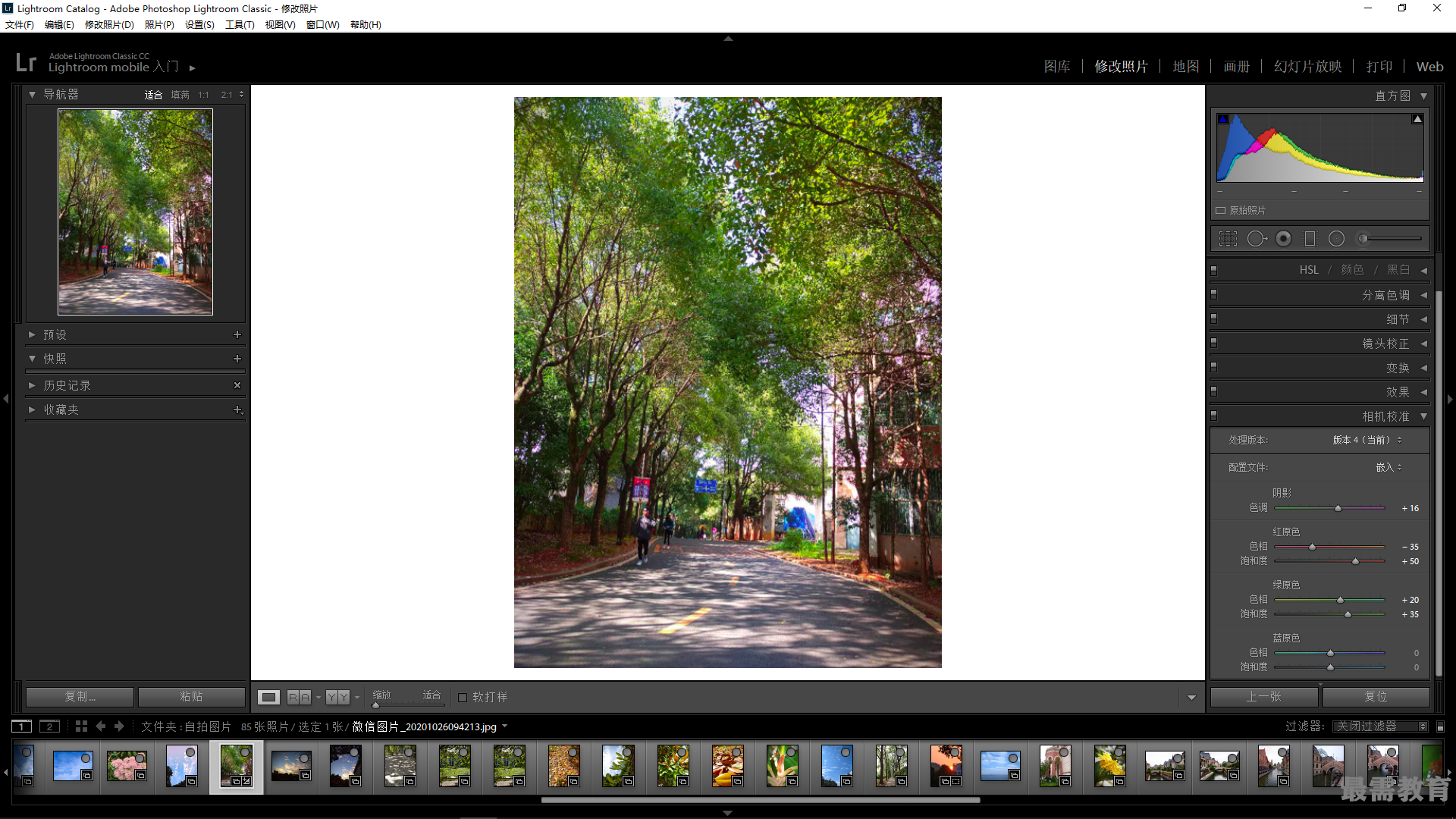Switch to Y|Y before/after split view
The height and width of the screenshot is (819, 1456).
coord(338,697)
